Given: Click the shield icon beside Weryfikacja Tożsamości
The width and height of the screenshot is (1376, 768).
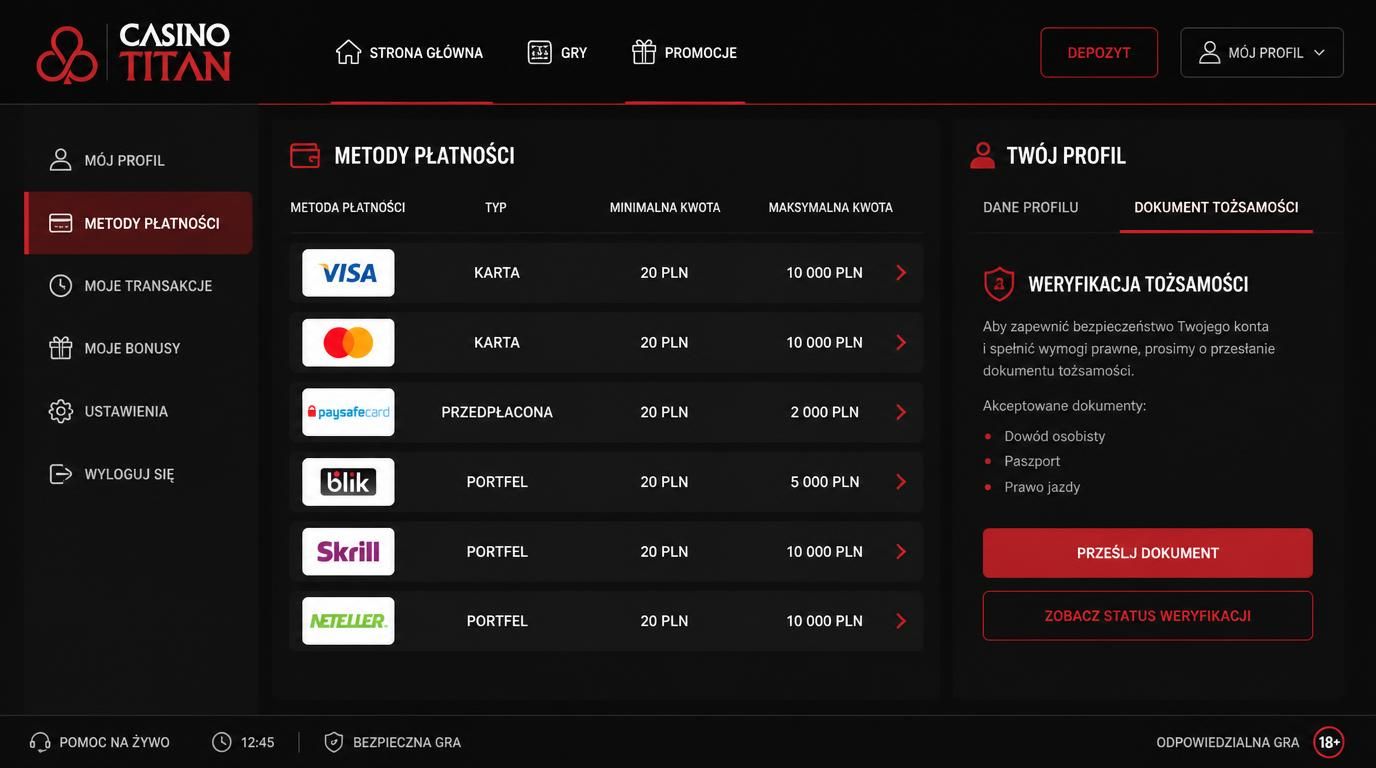Looking at the screenshot, I should (999, 284).
